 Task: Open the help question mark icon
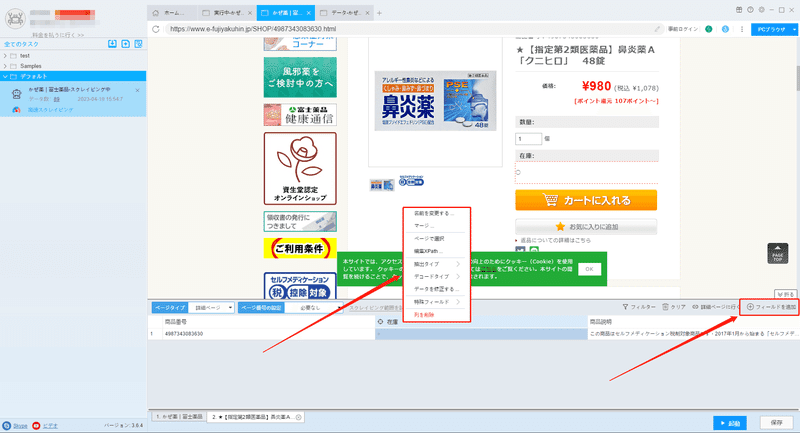(x=750, y=10)
